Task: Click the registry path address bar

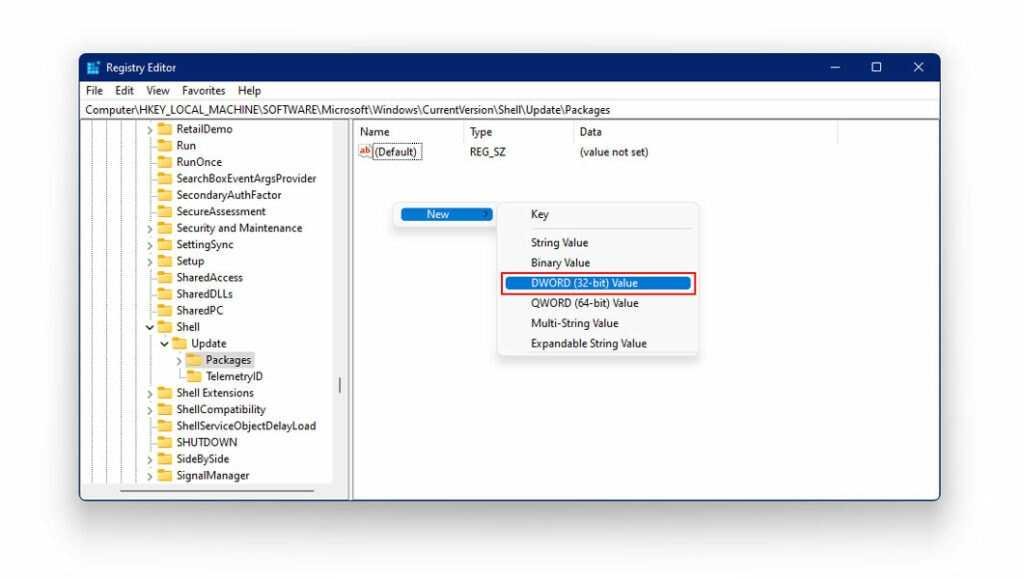Action: [511, 110]
